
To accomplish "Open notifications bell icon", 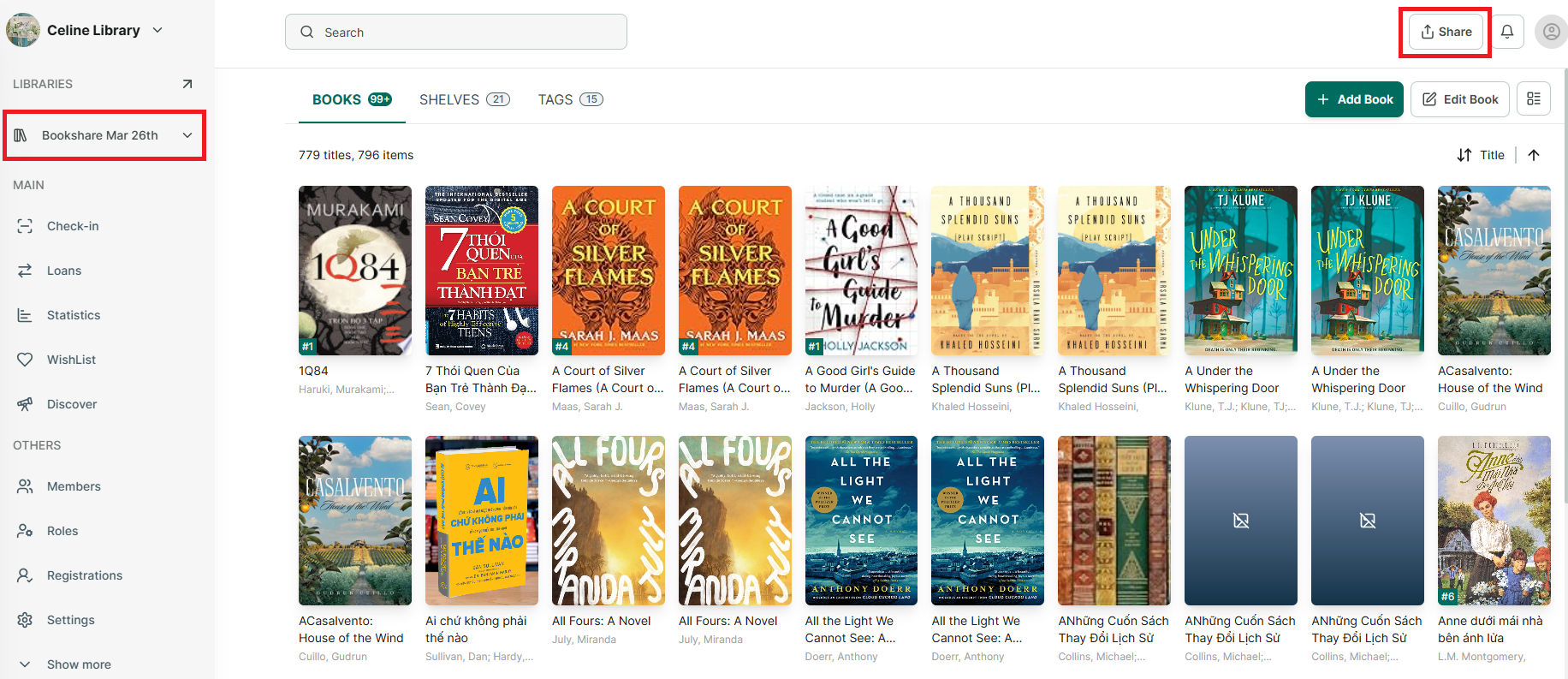I will coord(1507,32).
